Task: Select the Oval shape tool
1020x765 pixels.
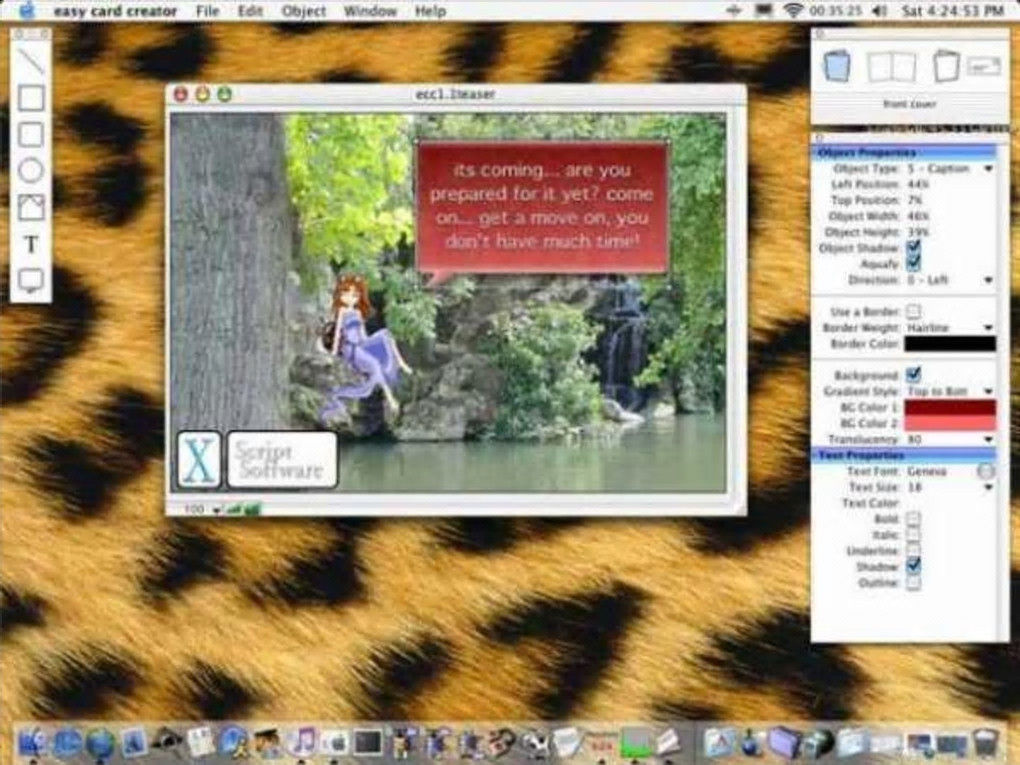Action: tap(31, 170)
